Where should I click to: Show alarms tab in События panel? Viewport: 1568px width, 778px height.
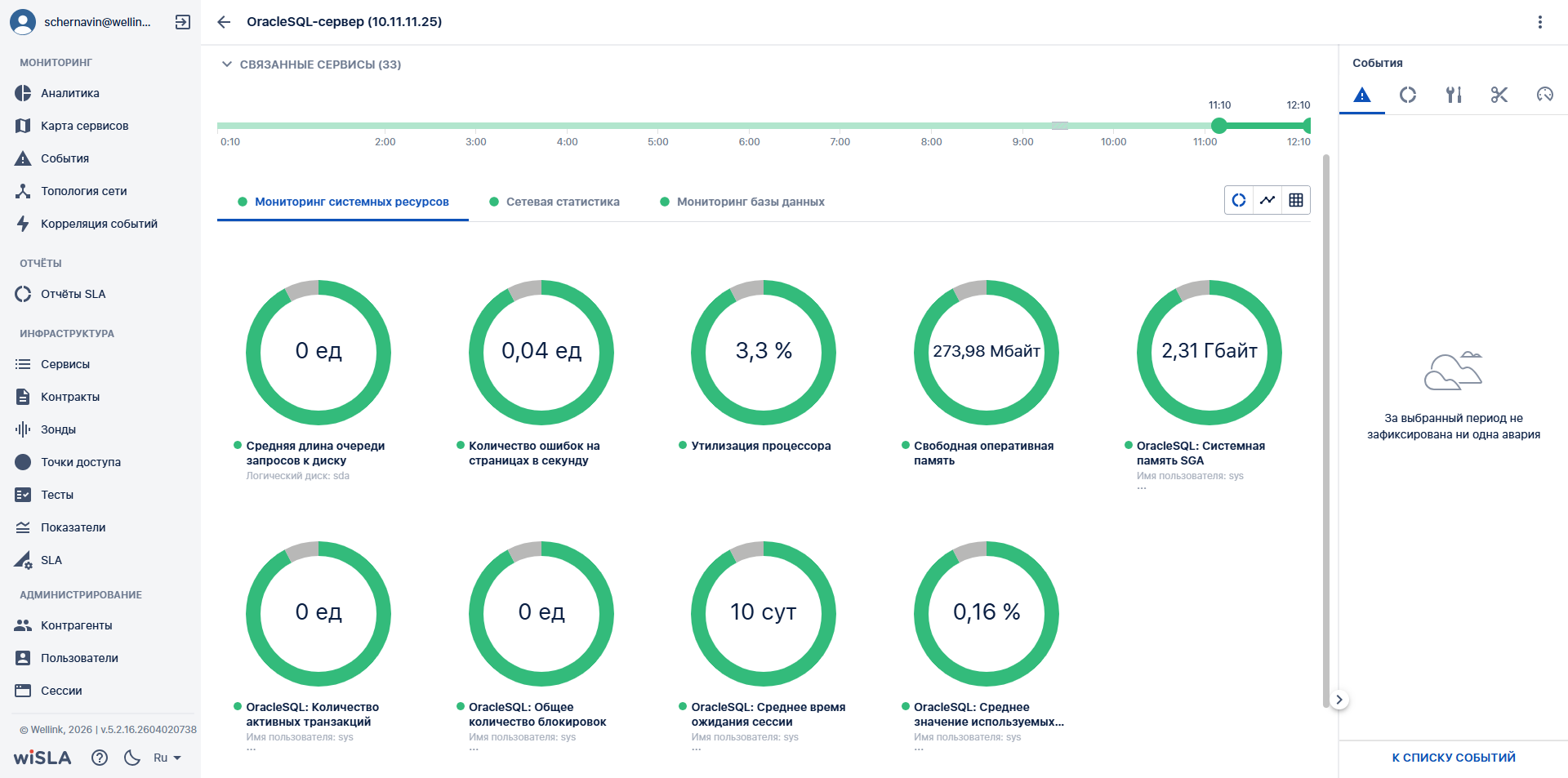(1362, 95)
